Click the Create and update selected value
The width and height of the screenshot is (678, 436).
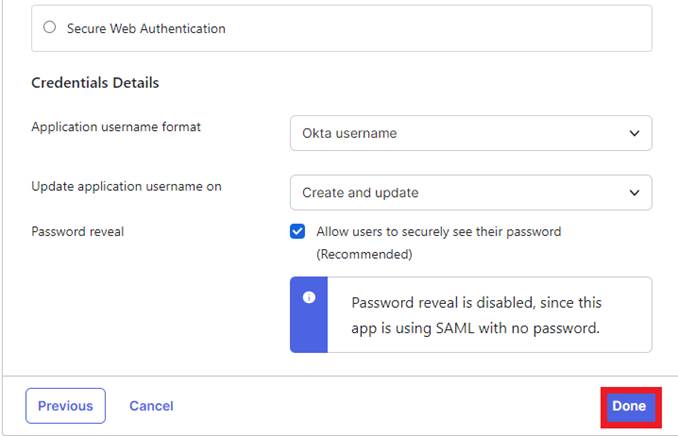[x=361, y=192]
